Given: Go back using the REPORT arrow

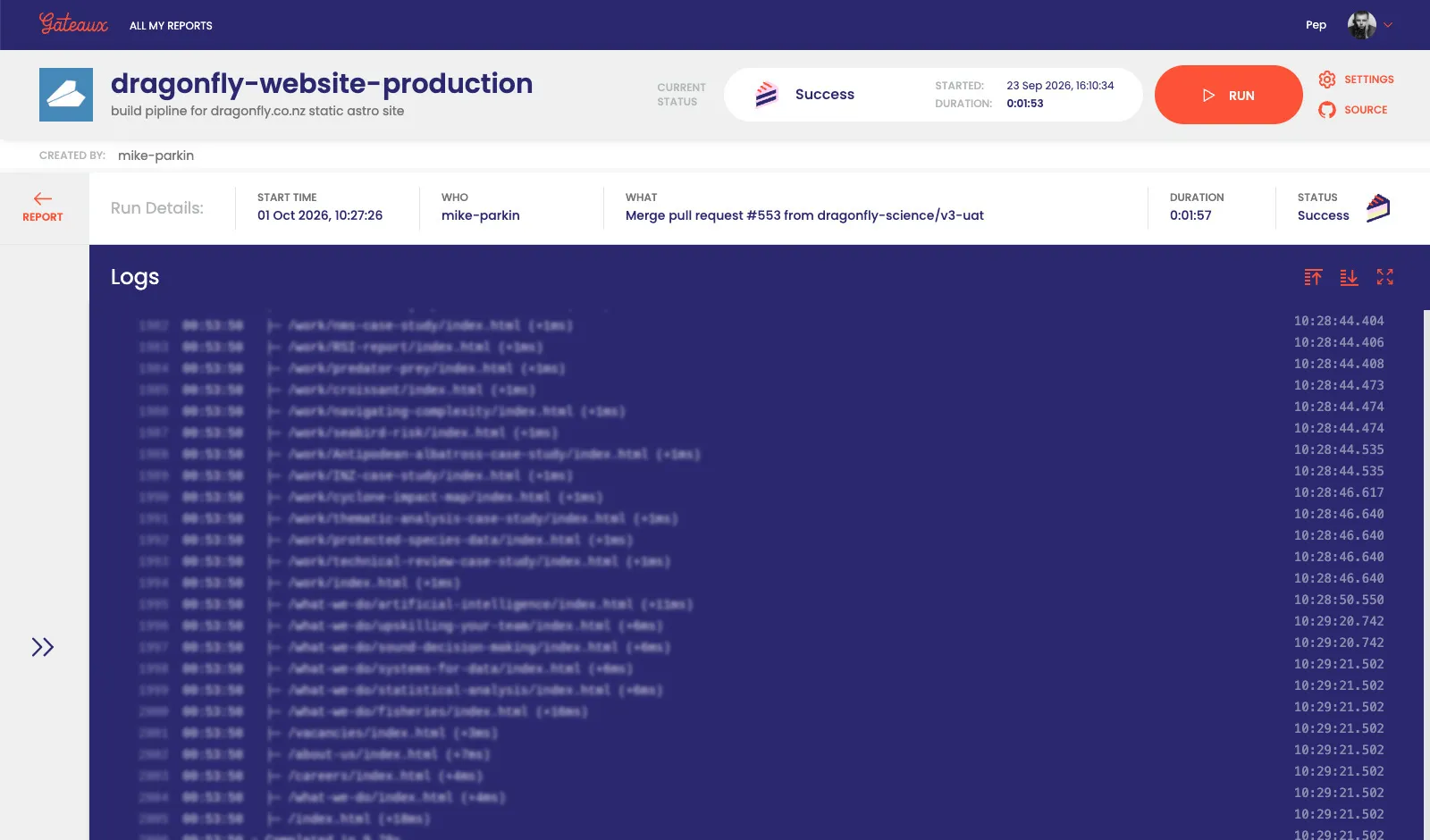Looking at the screenshot, I should (43, 207).
